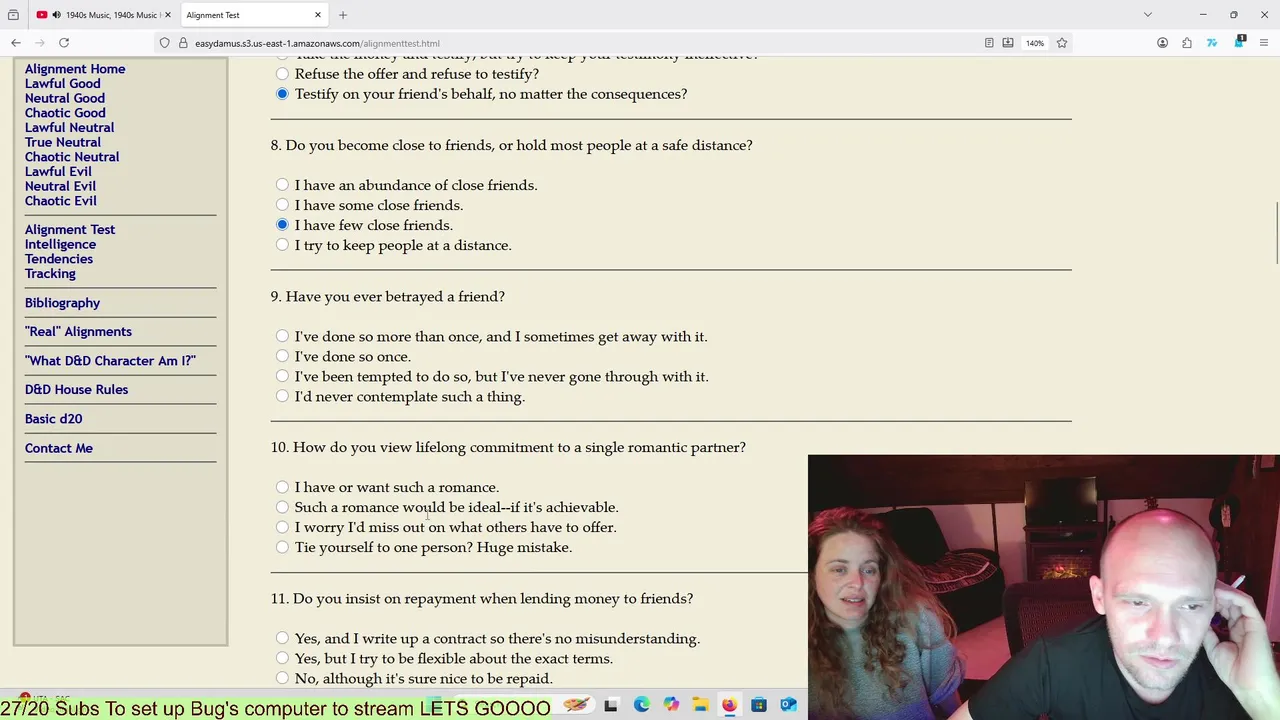Open the Bibliography link
This screenshot has width=1280, height=720.
pos(62,303)
